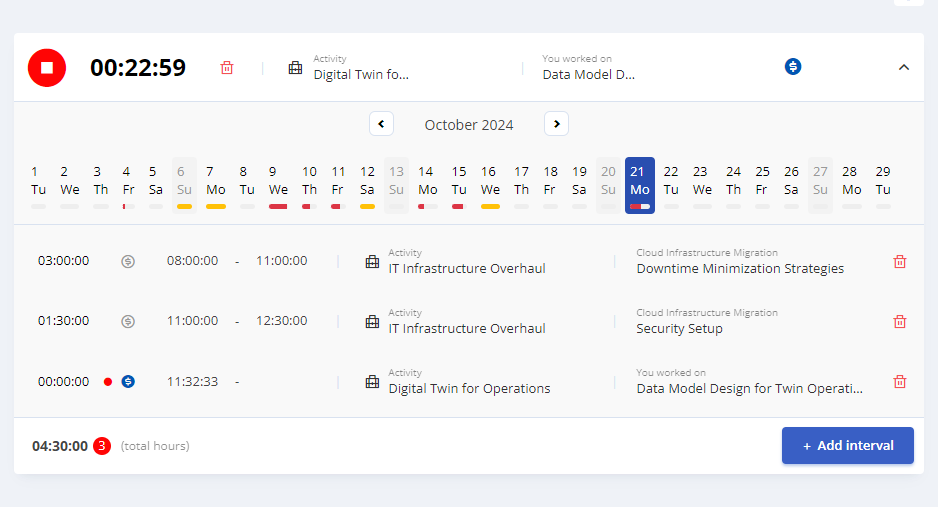Toggle the billable dollar icon in timer header
Screen dimensions: 938x507
pyautogui.click(x=793, y=67)
